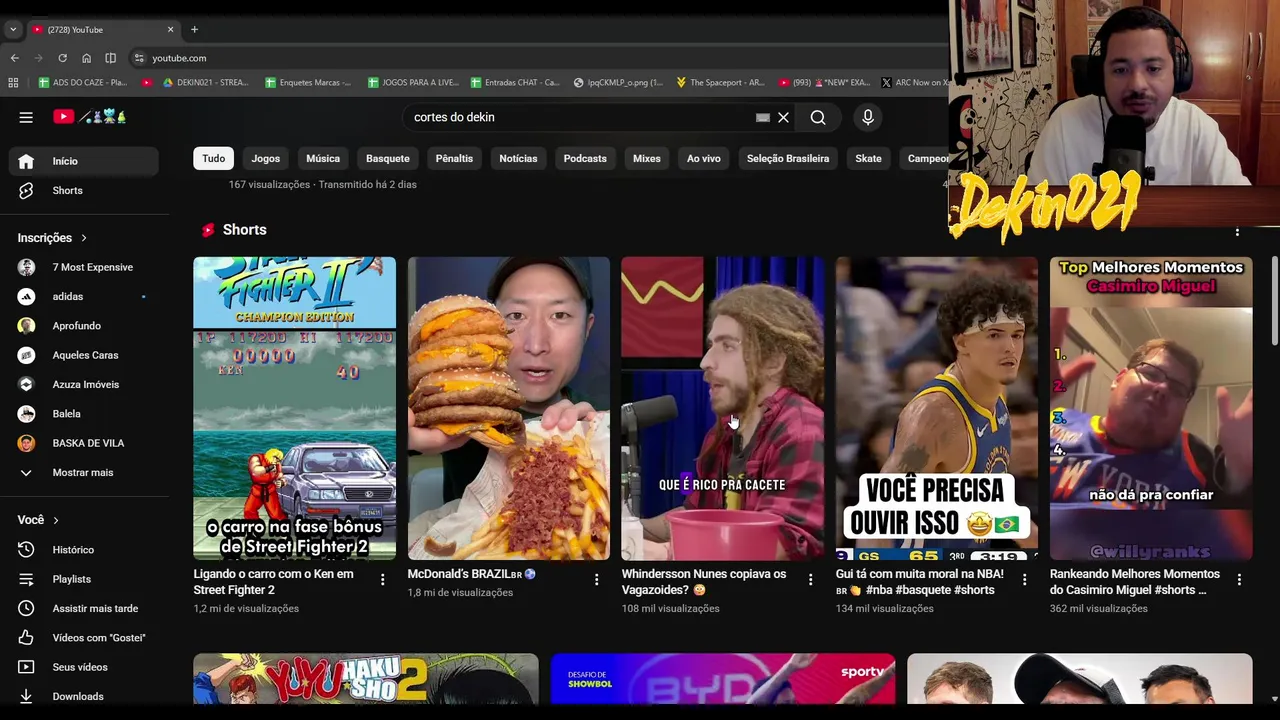Open Balela channel subscription
This screenshot has width=1280, height=720.
(x=84, y=414)
